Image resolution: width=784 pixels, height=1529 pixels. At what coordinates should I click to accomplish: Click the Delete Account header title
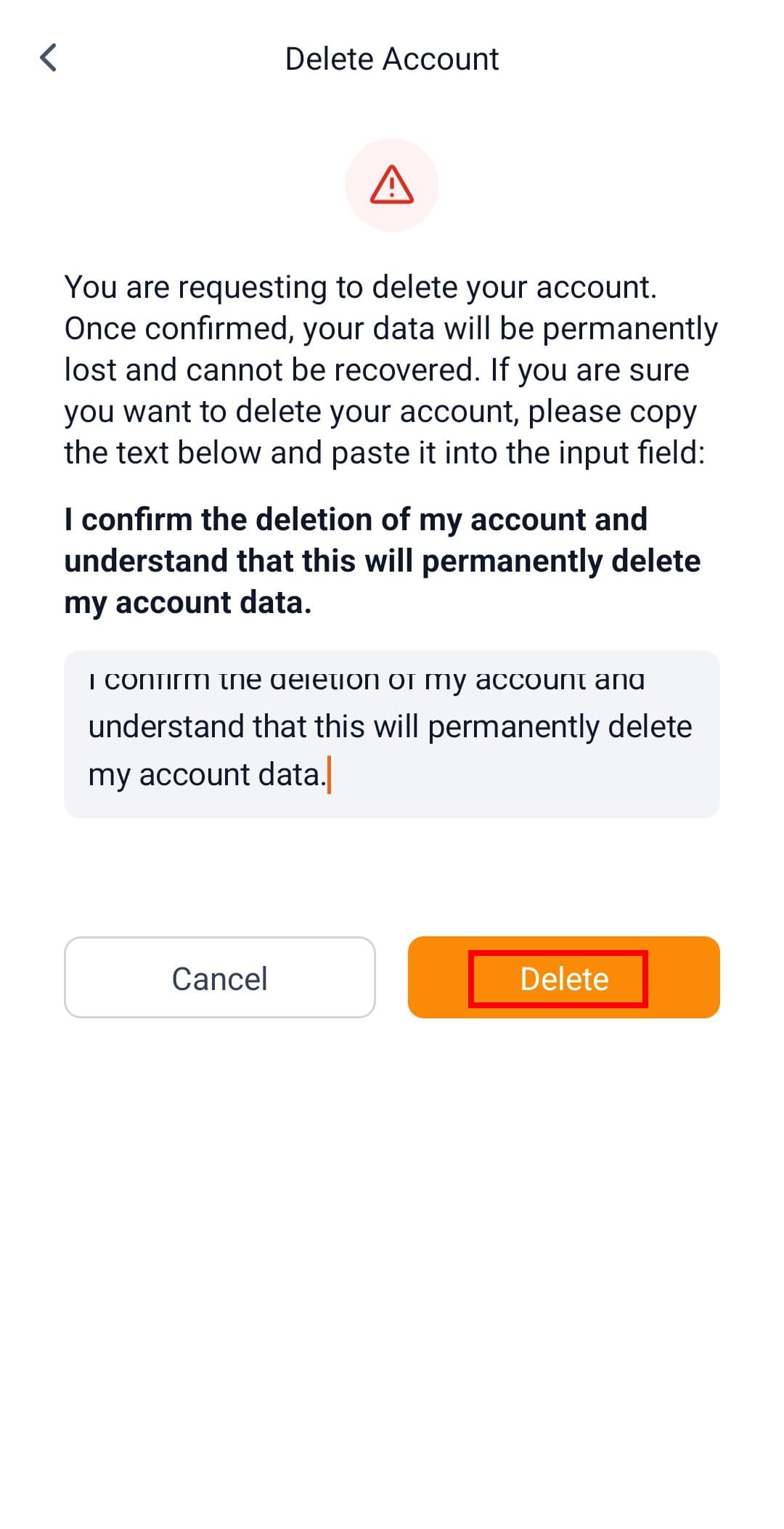[x=391, y=58]
